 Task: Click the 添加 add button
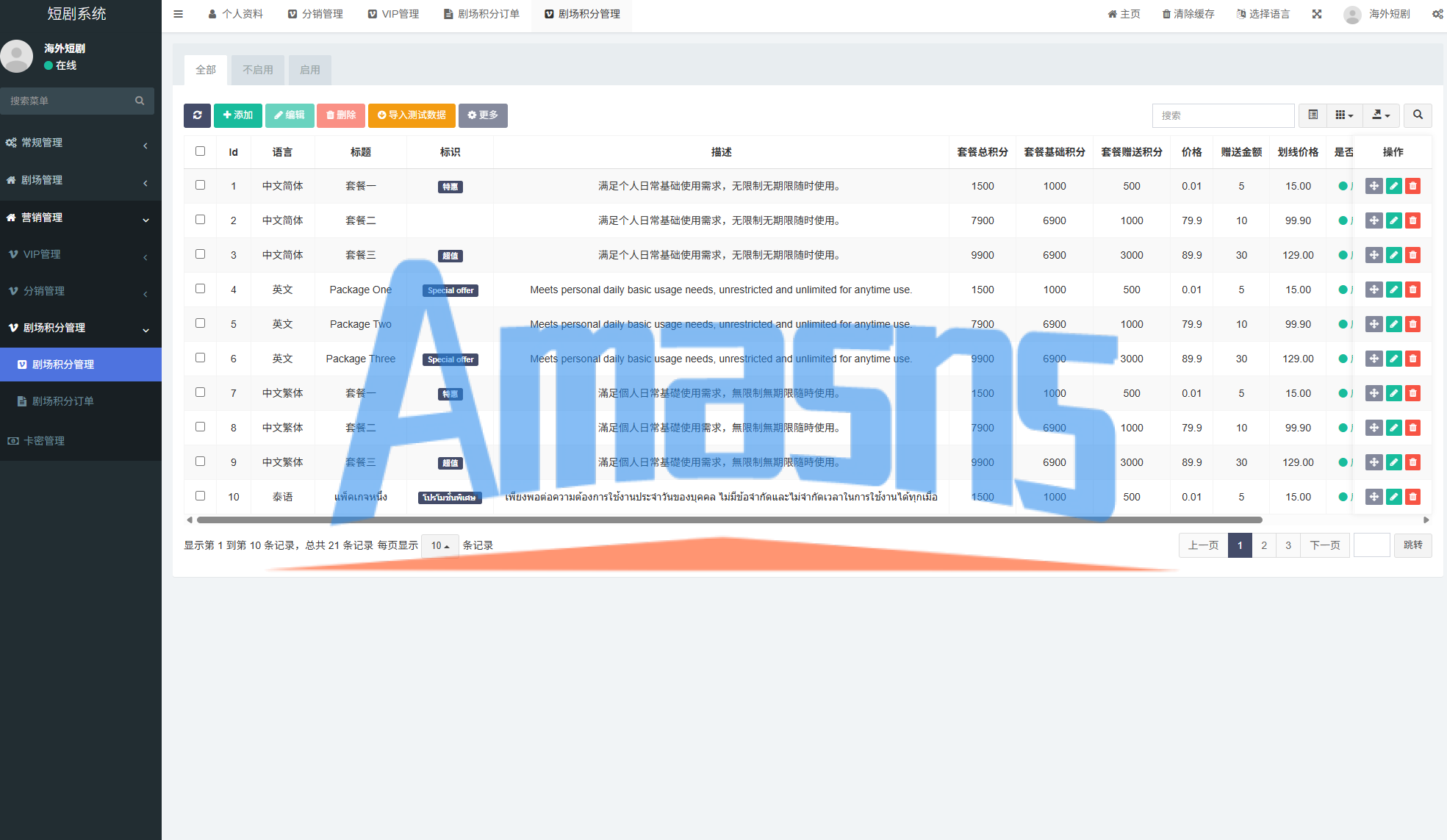coord(238,115)
